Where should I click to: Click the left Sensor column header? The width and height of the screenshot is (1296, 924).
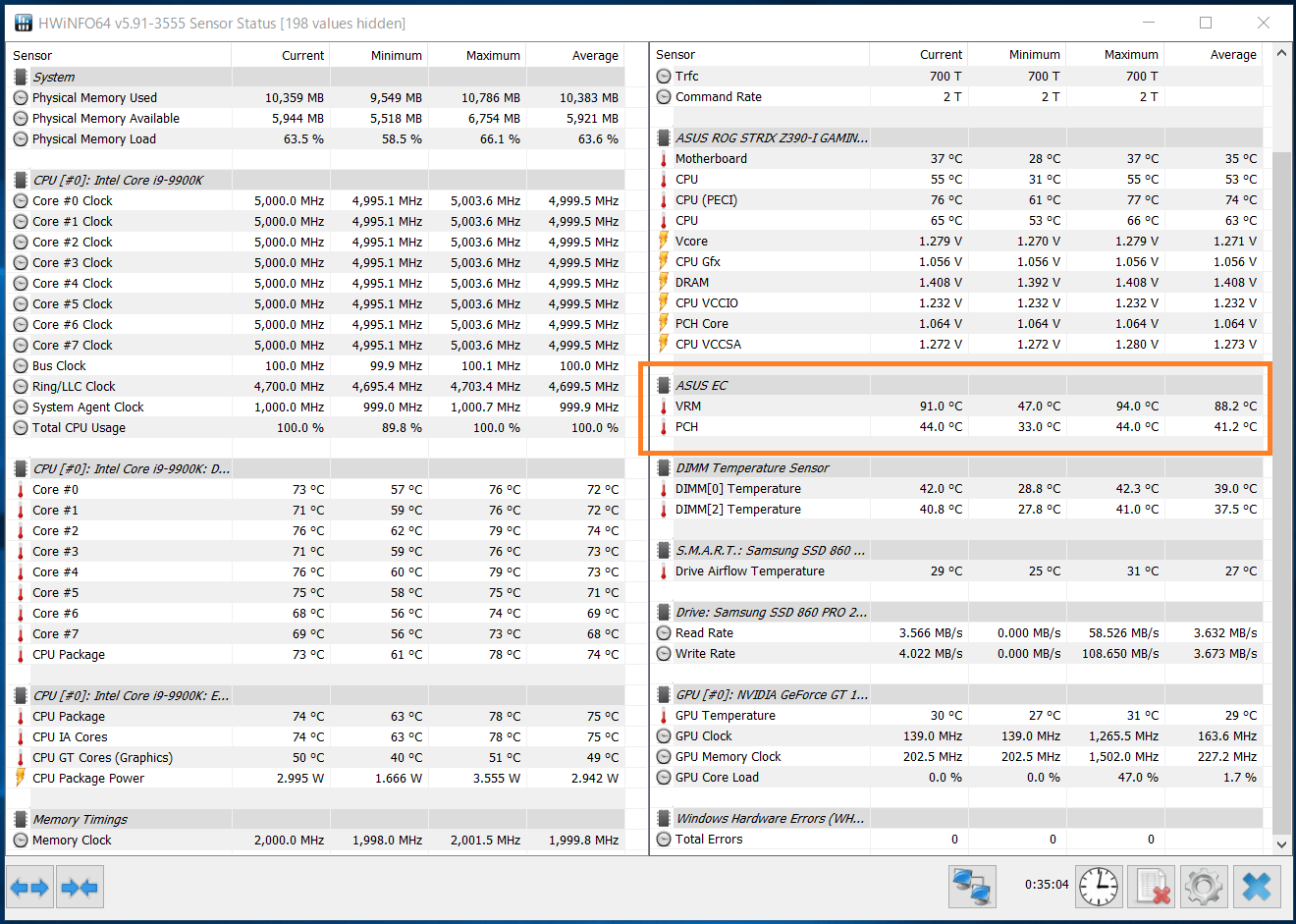tap(119, 56)
